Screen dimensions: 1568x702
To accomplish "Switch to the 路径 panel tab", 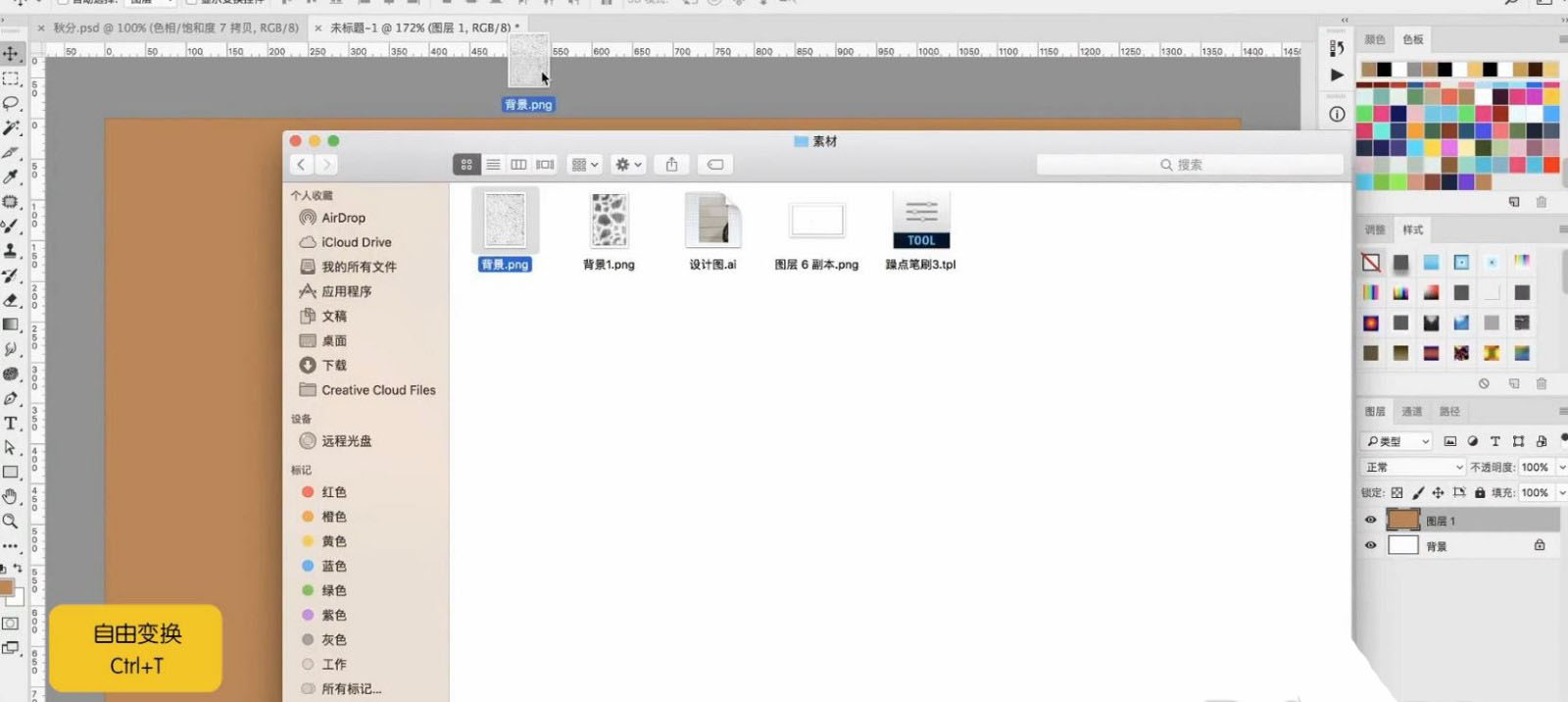I will [x=1449, y=412].
